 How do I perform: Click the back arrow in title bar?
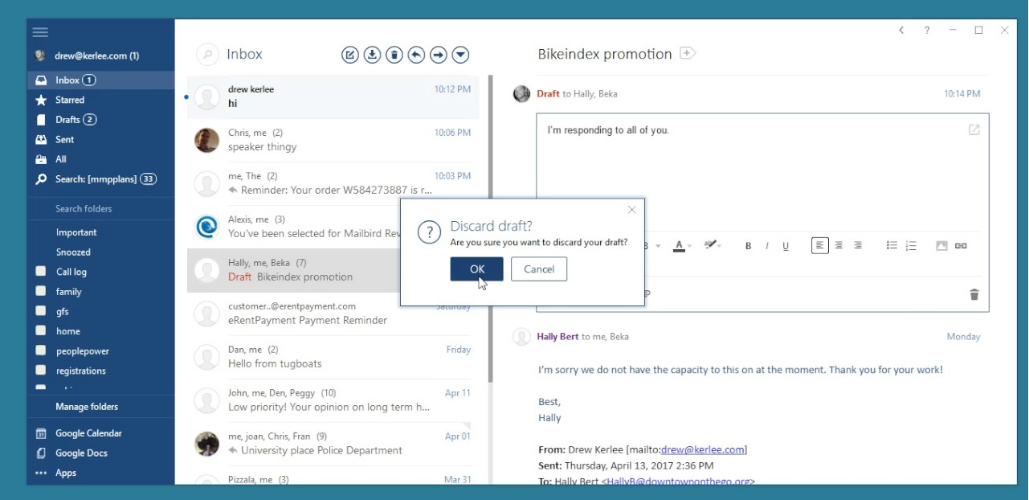click(x=901, y=30)
